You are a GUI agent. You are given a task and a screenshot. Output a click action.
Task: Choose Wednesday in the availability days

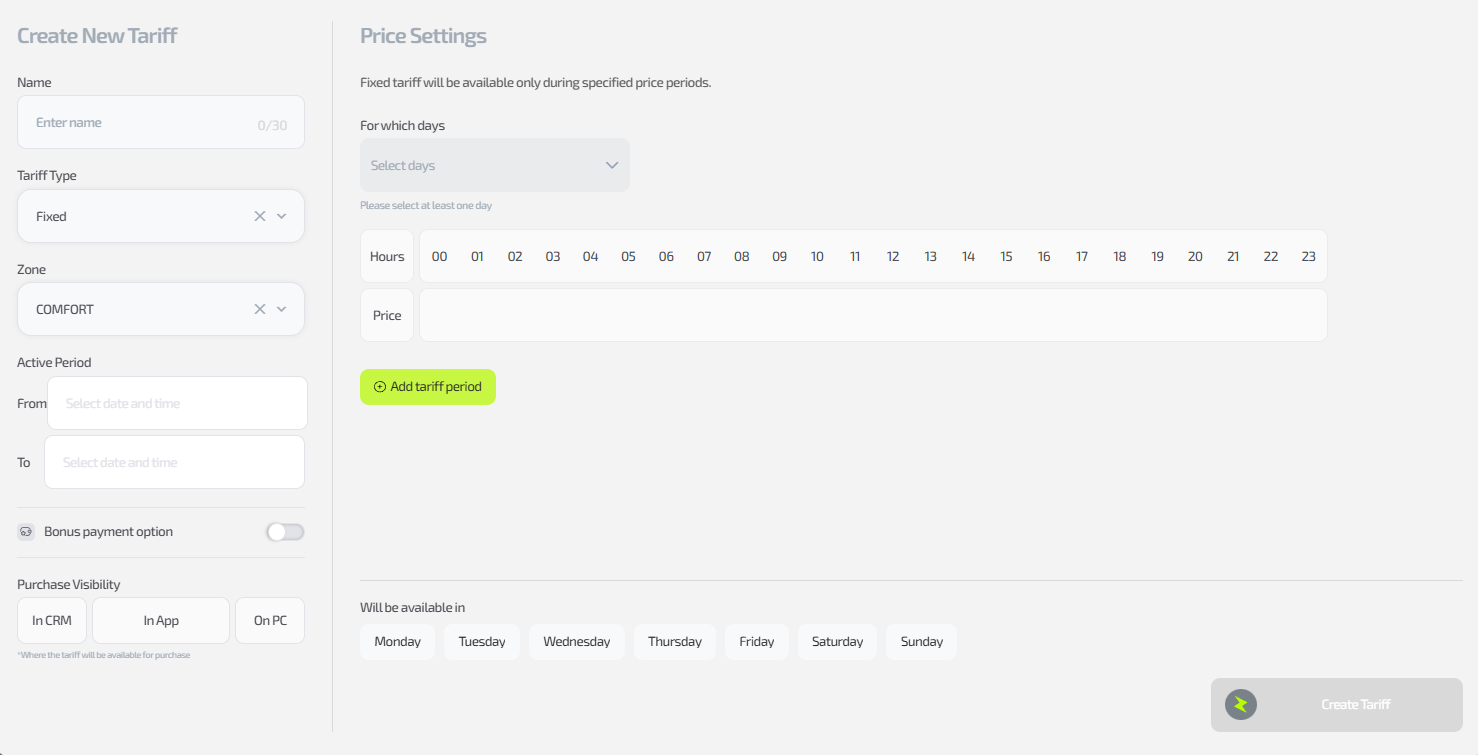(x=576, y=642)
